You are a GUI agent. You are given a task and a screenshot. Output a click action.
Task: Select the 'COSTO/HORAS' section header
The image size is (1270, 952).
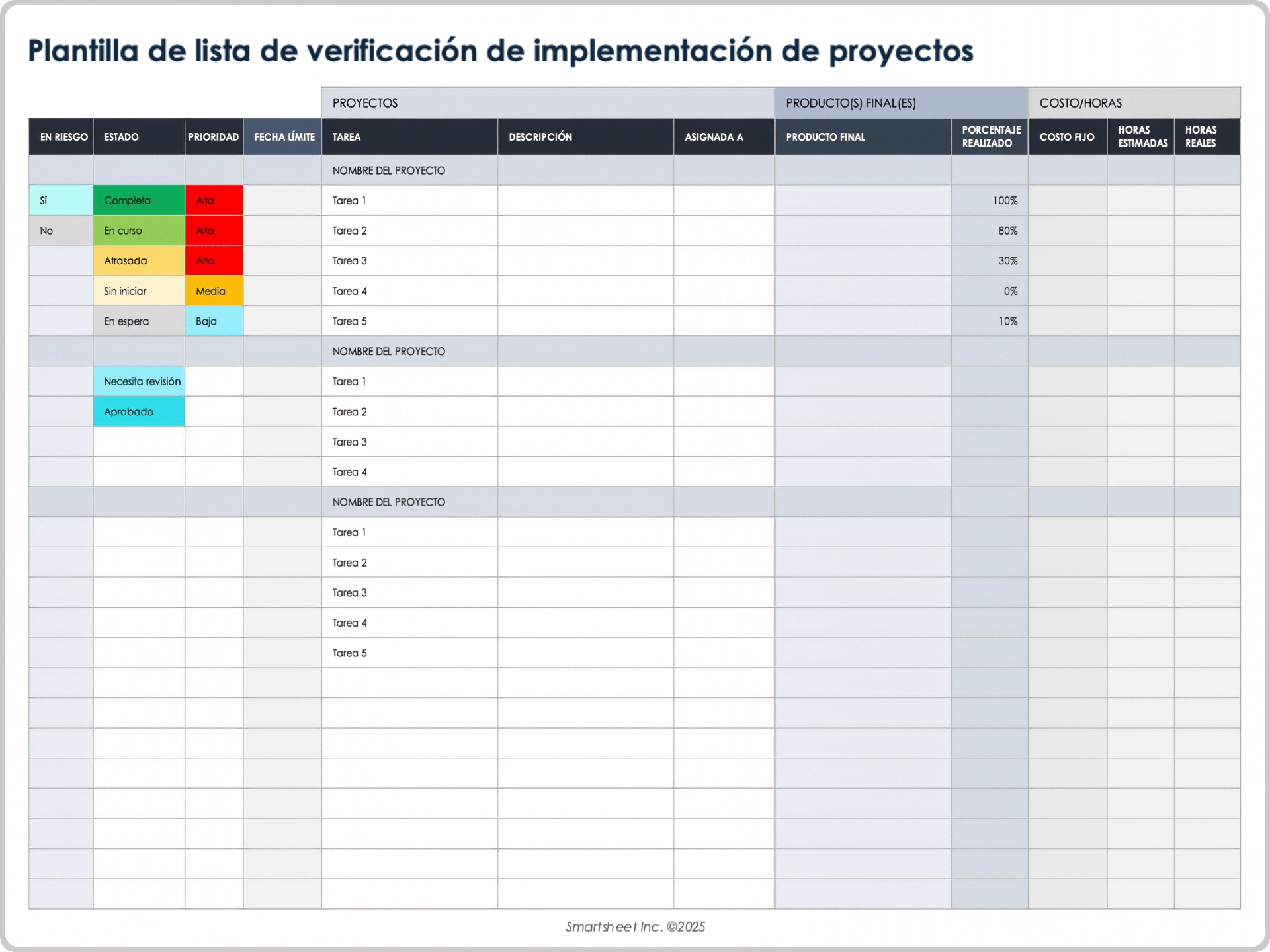[x=1081, y=102]
